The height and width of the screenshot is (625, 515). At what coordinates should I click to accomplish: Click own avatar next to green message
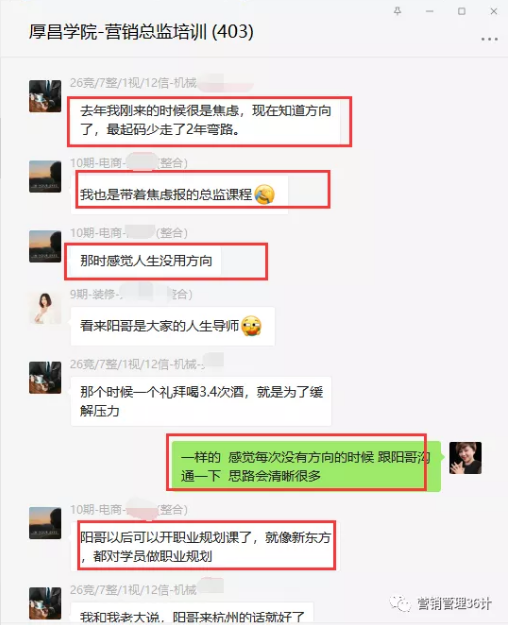click(465, 458)
